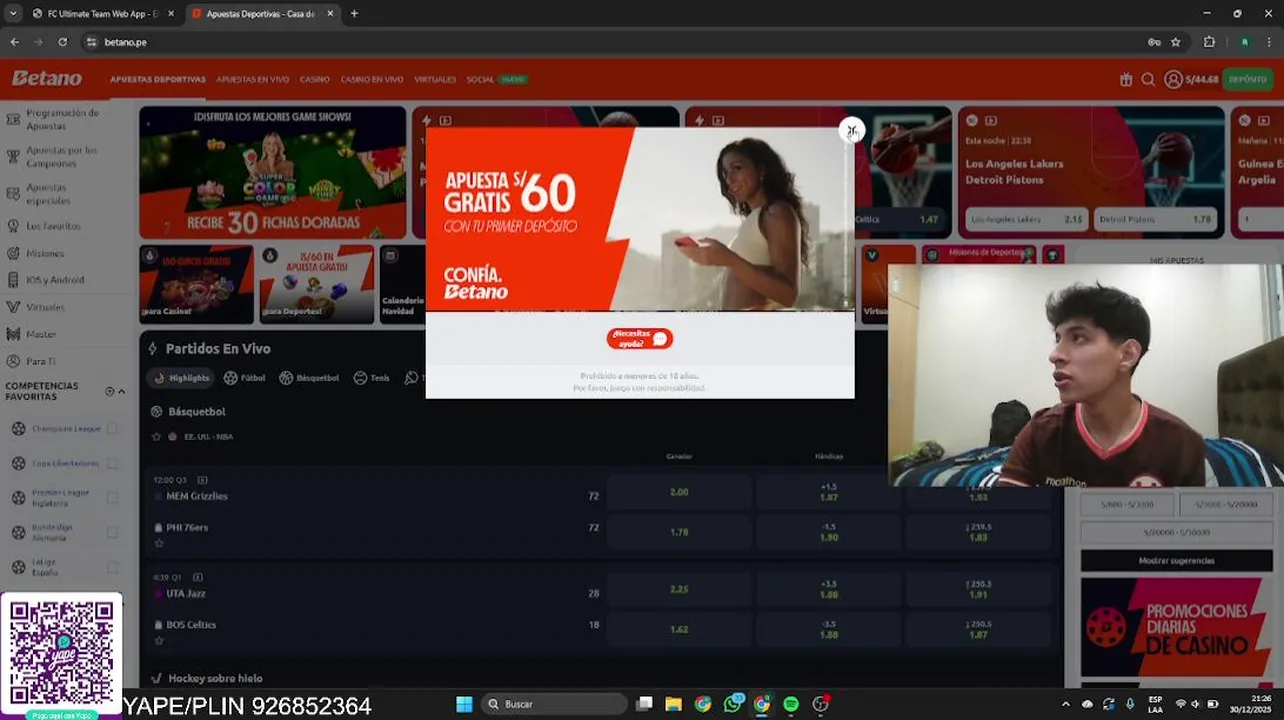Open Virtuales sidebar icon
The width and height of the screenshot is (1284, 720).
[13, 307]
